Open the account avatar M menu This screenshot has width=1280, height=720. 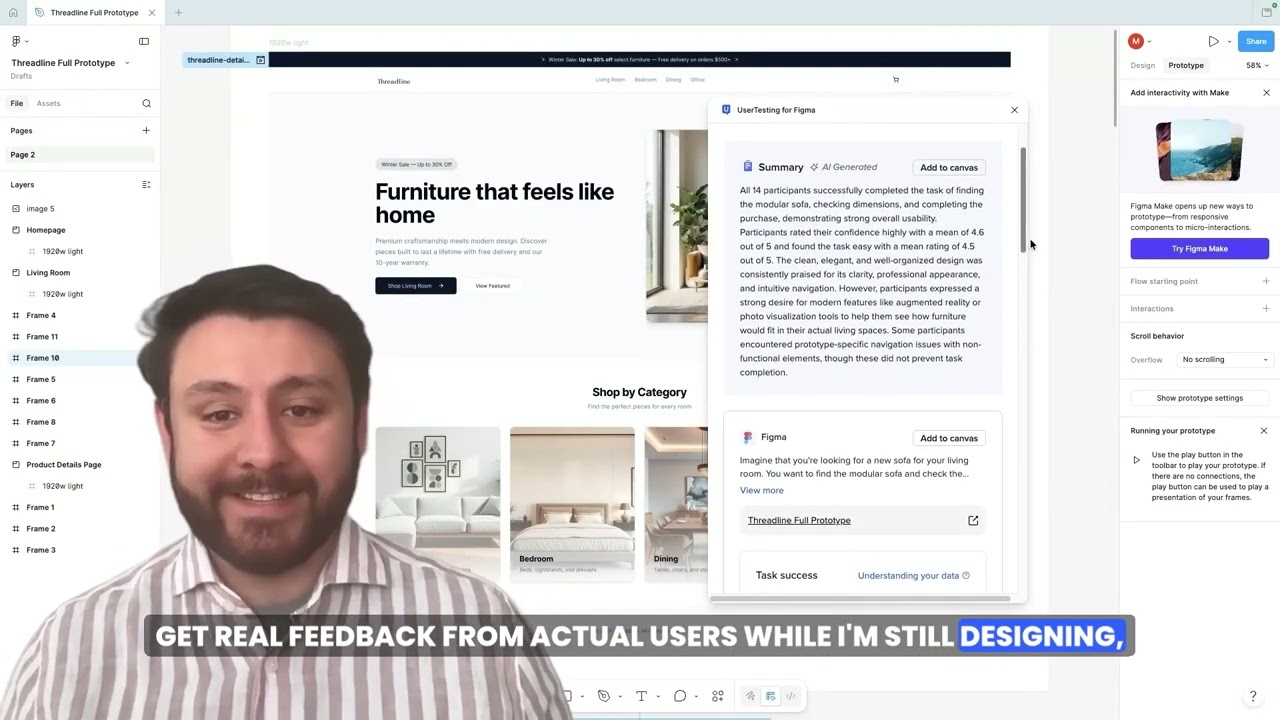pyautogui.click(x=1135, y=41)
